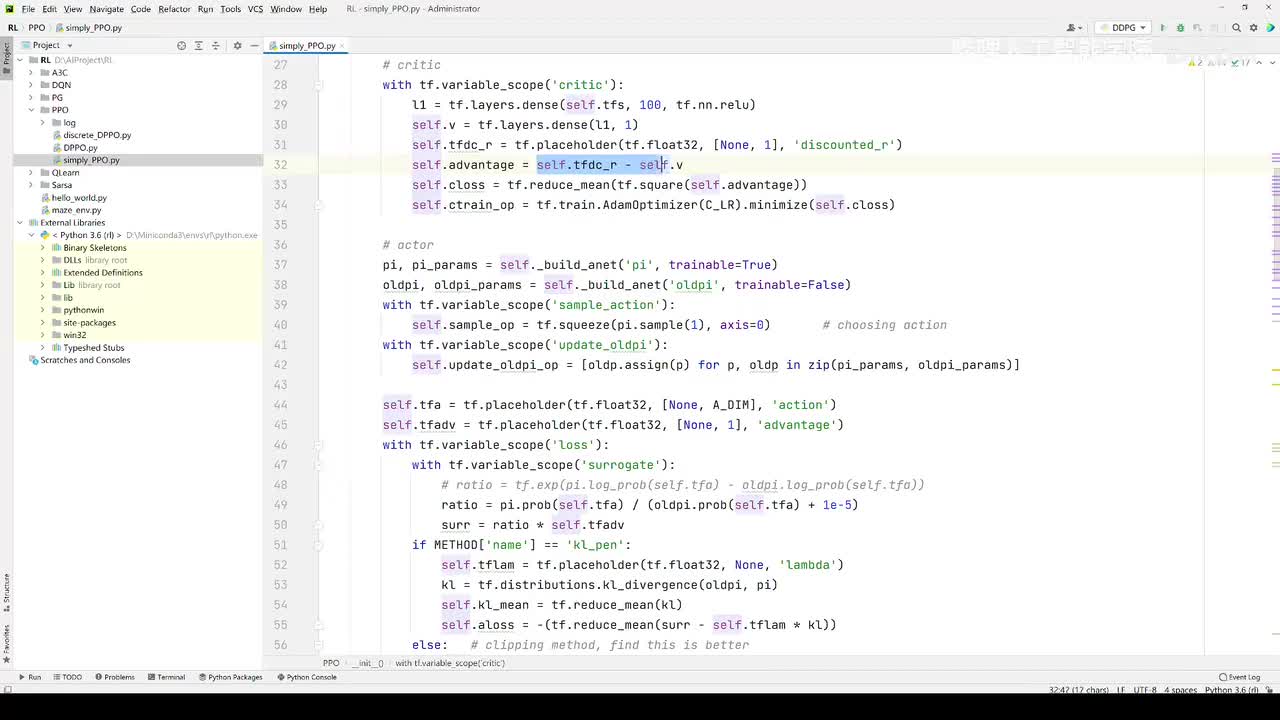This screenshot has height=720, width=1280.
Task: Close the simply_PPO.py editor tab
Action: click(343, 46)
